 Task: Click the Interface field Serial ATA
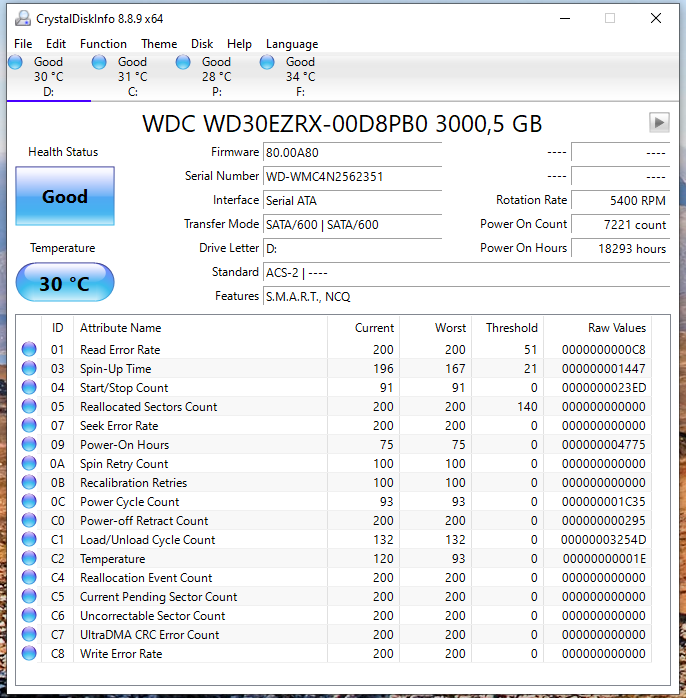[352, 200]
